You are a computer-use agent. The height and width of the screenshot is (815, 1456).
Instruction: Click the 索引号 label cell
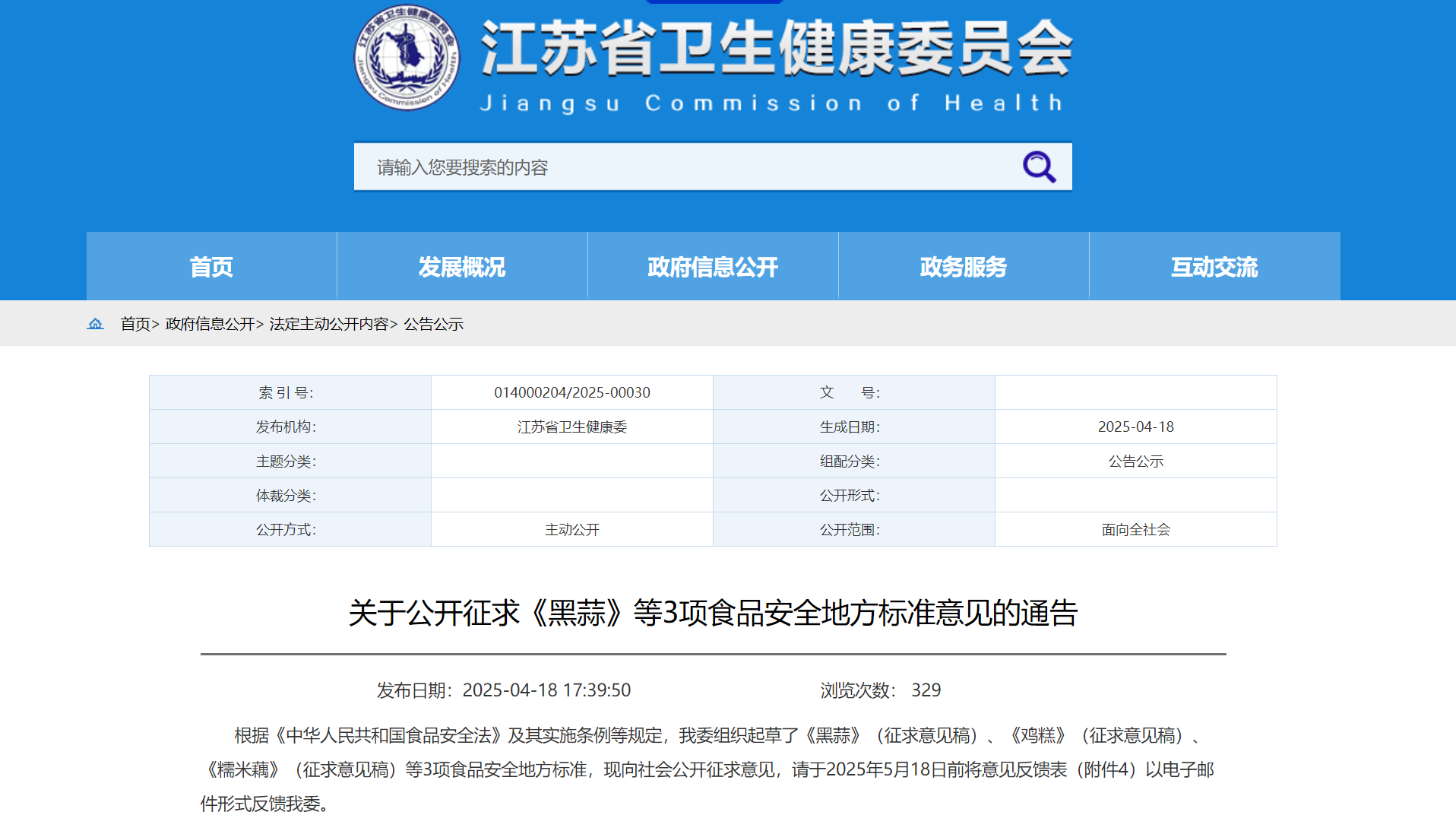[x=290, y=392]
